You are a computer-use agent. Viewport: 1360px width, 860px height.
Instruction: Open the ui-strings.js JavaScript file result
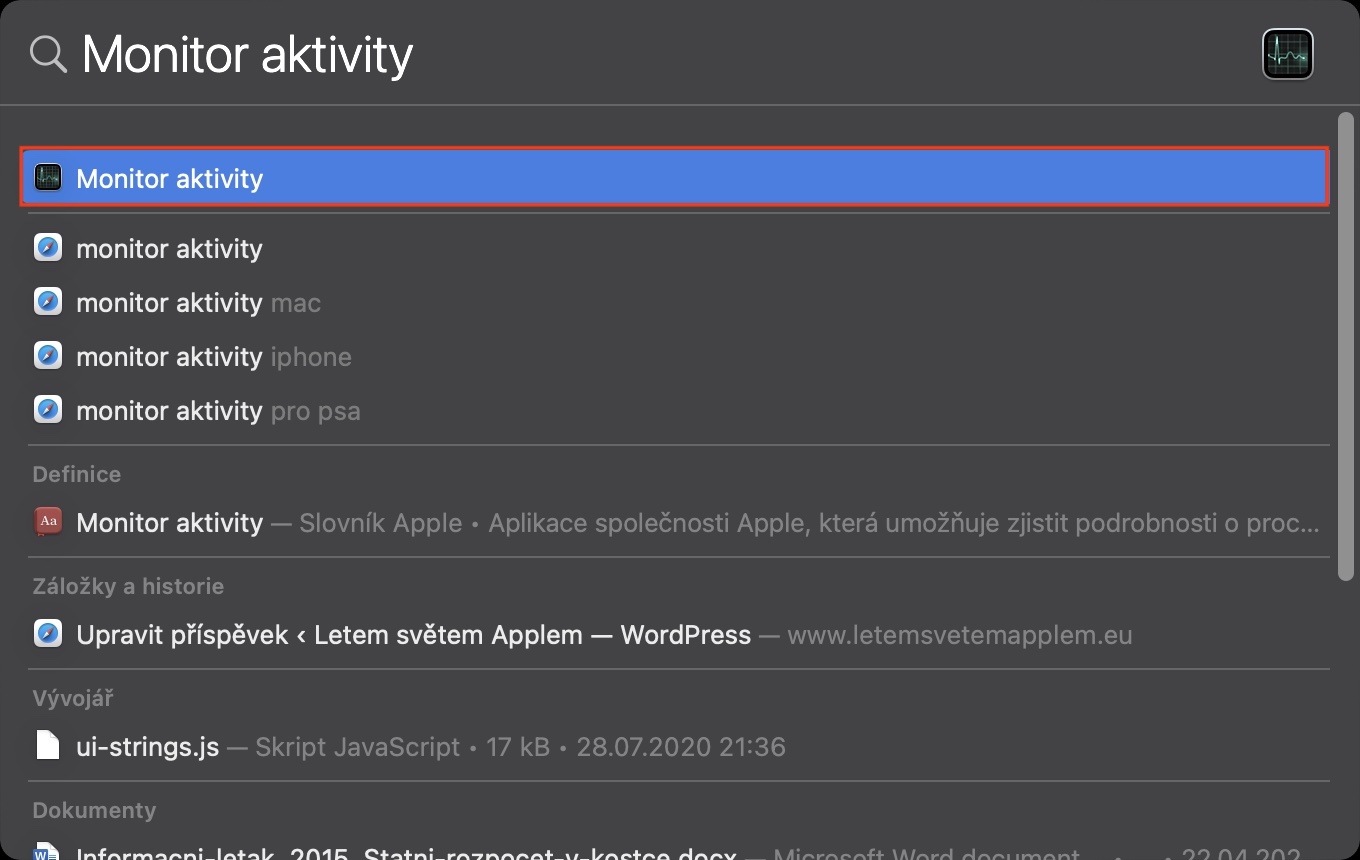click(148, 746)
